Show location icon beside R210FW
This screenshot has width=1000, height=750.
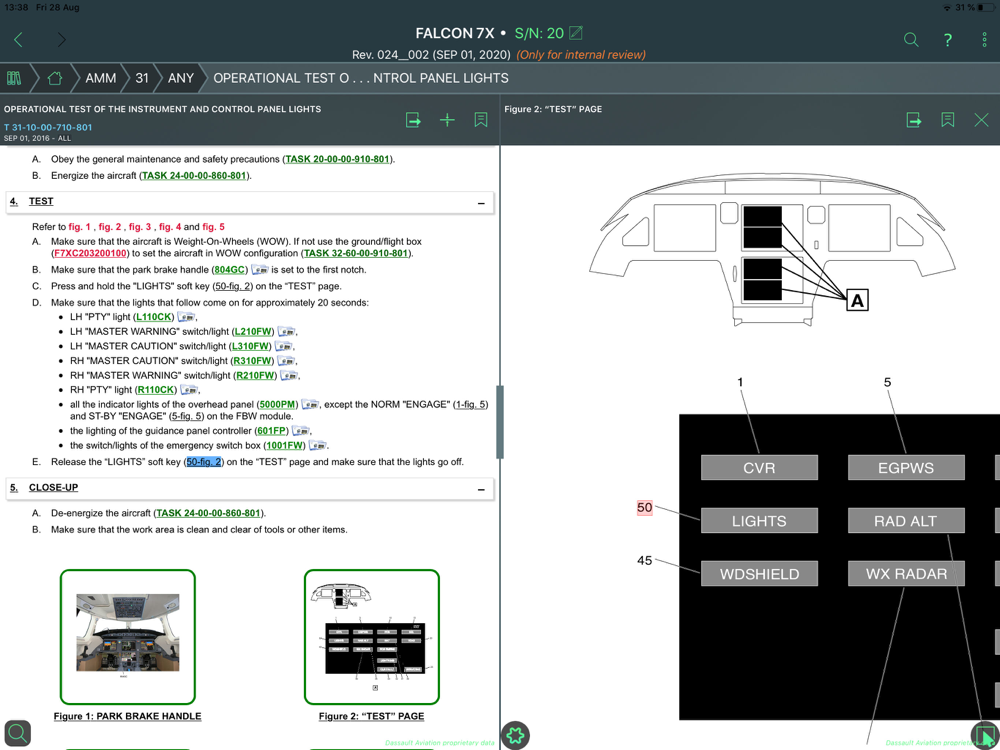coord(289,376)
